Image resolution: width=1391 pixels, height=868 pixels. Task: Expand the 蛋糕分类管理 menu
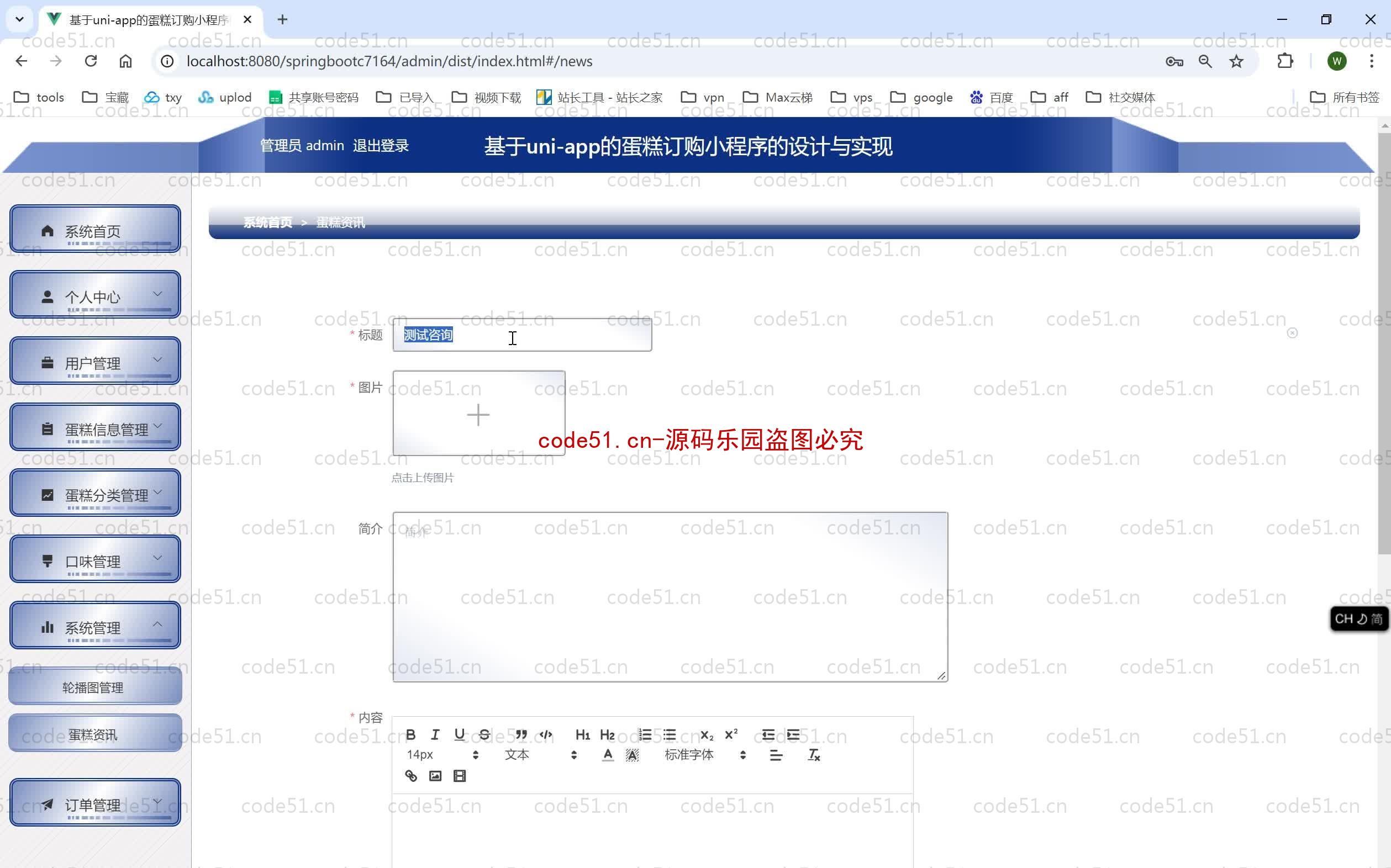point(96,493)
